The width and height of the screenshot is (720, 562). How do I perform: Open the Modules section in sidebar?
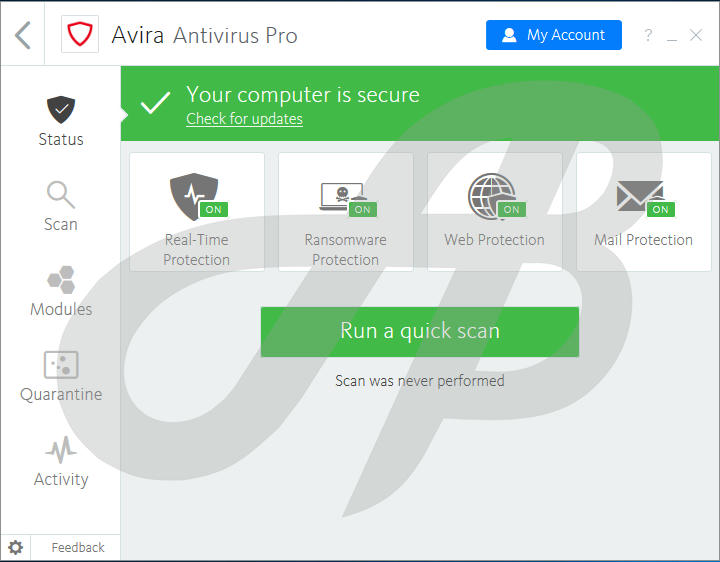tap(61, 291)
